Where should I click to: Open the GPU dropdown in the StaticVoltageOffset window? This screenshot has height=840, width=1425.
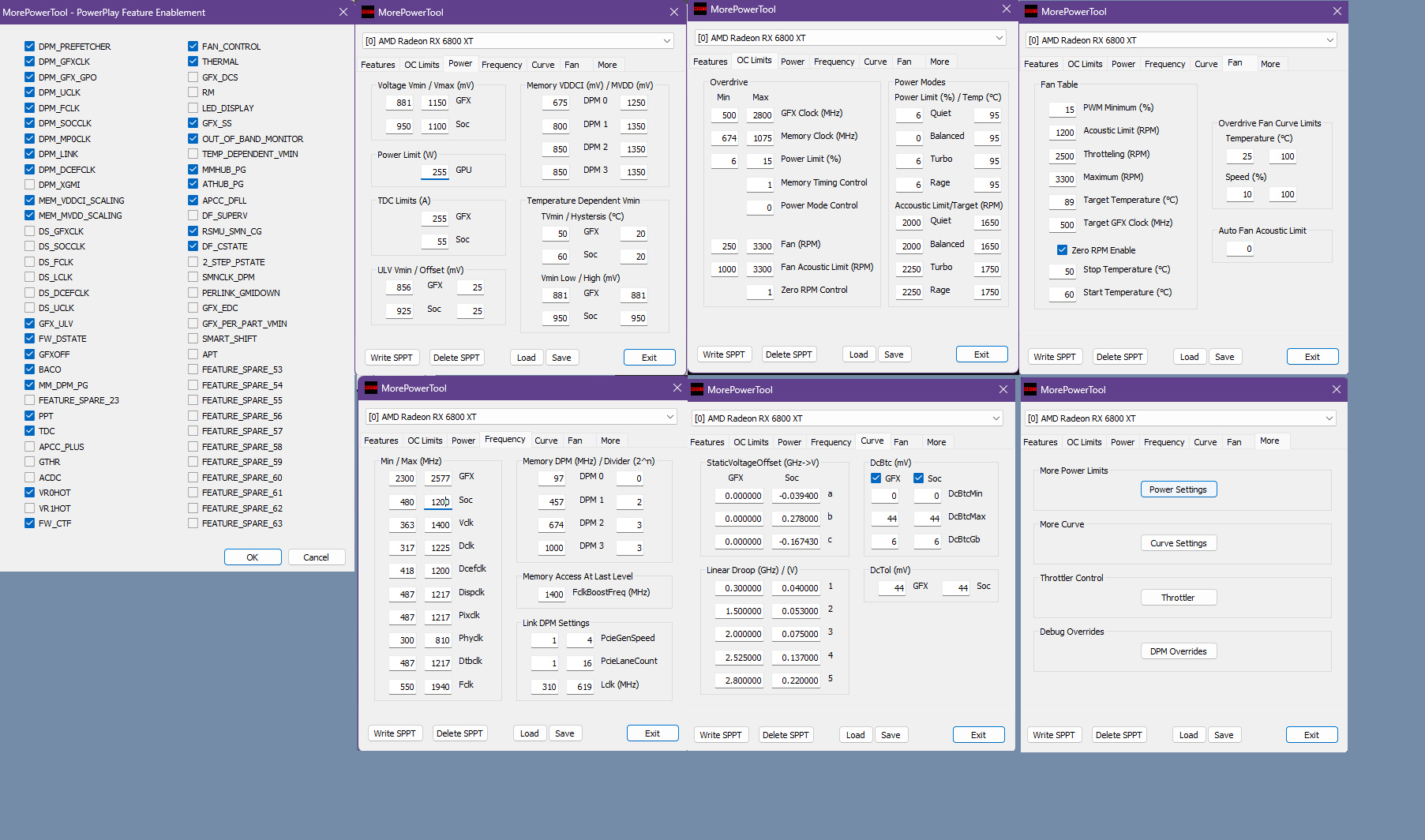848,418
